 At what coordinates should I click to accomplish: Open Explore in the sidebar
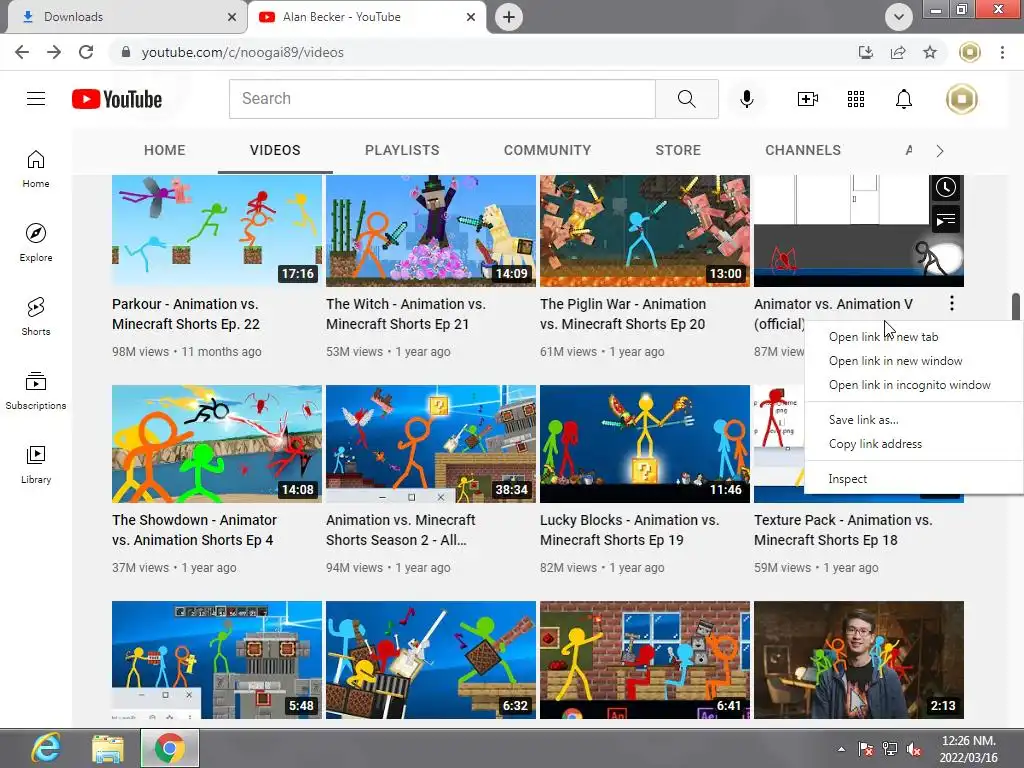36,243
